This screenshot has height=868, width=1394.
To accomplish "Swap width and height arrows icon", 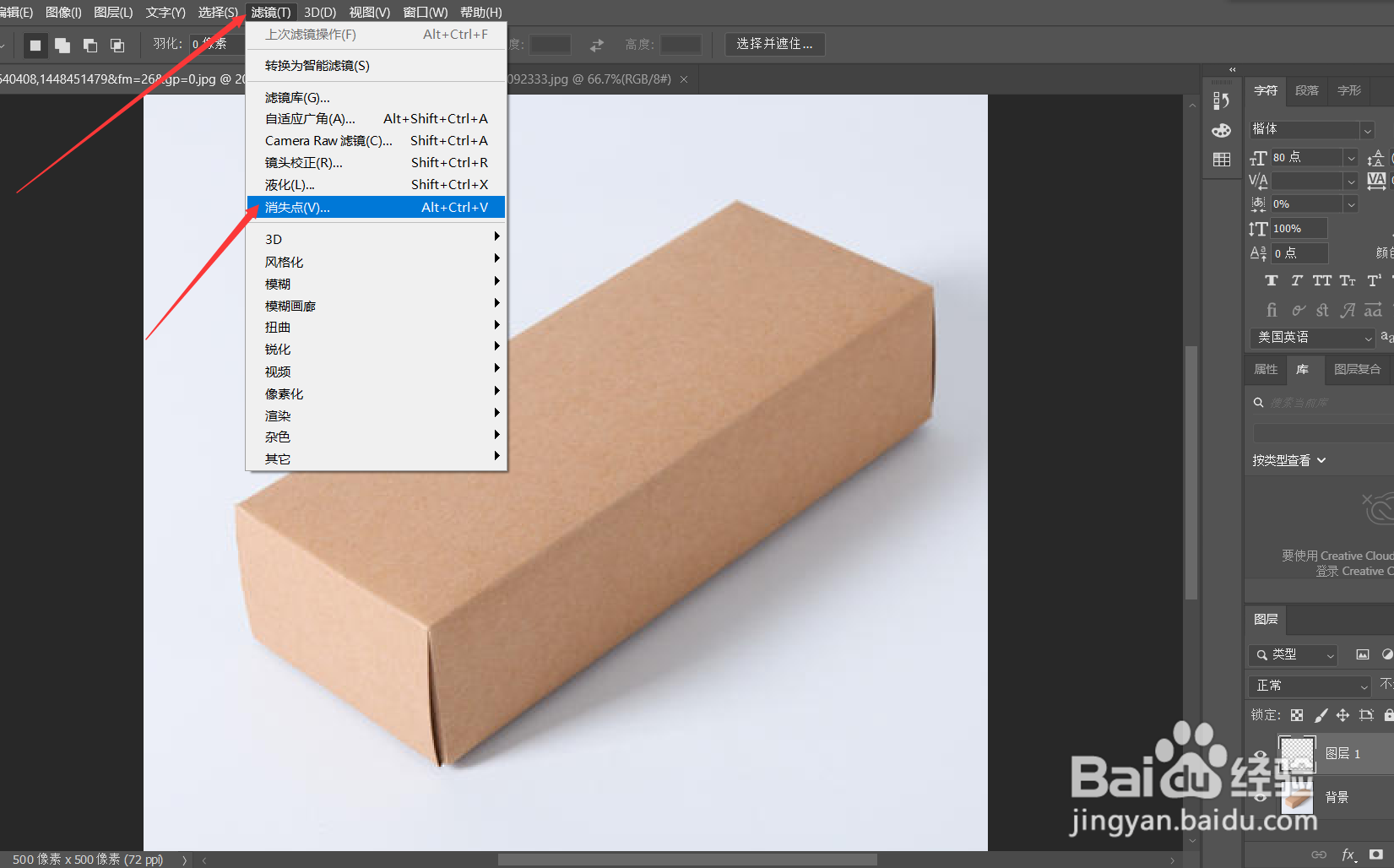I will (x=597, y=45).
